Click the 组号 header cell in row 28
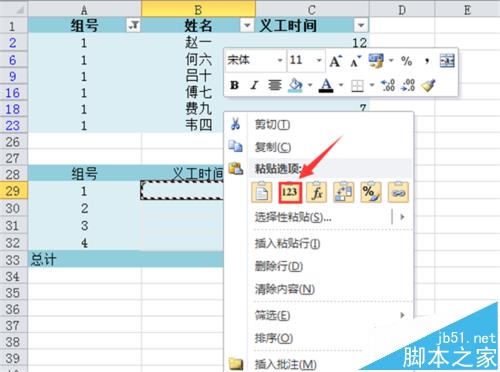The width and height of the screenshot is (500, 372). pos(85,174)
